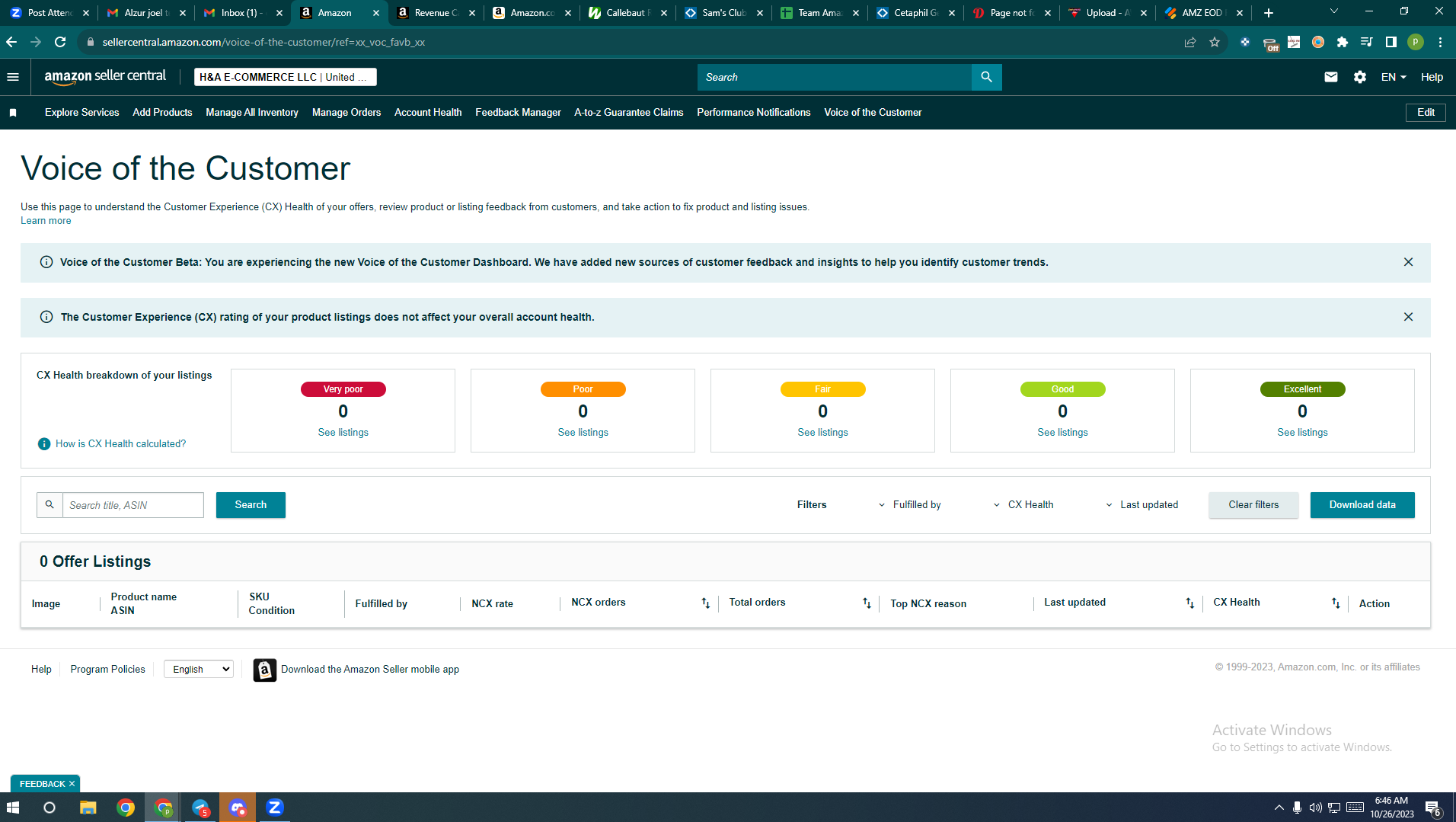Viewport: 1456px width, 822px height.
Task: Open the English language select in footer
Action: [x=199, y=670]
